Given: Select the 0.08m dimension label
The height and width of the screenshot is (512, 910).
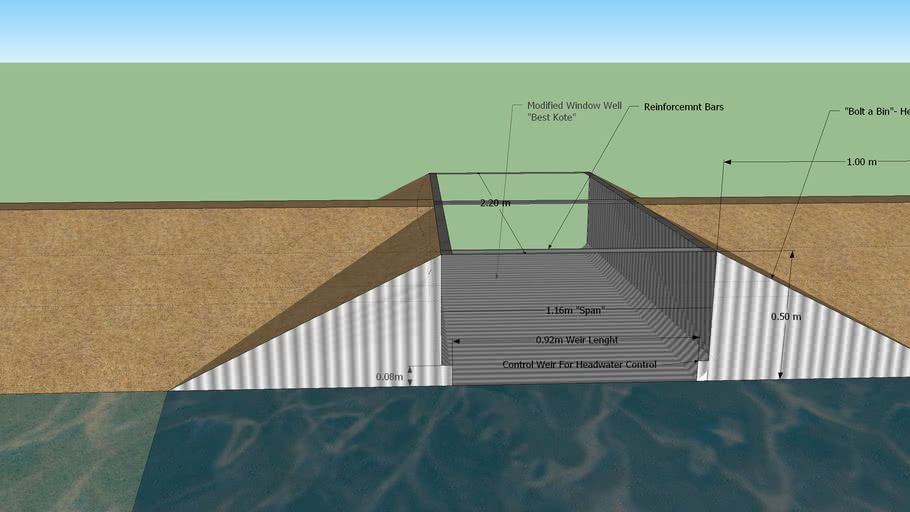Looking at the screenshot, I should click(x=389, y=377).
